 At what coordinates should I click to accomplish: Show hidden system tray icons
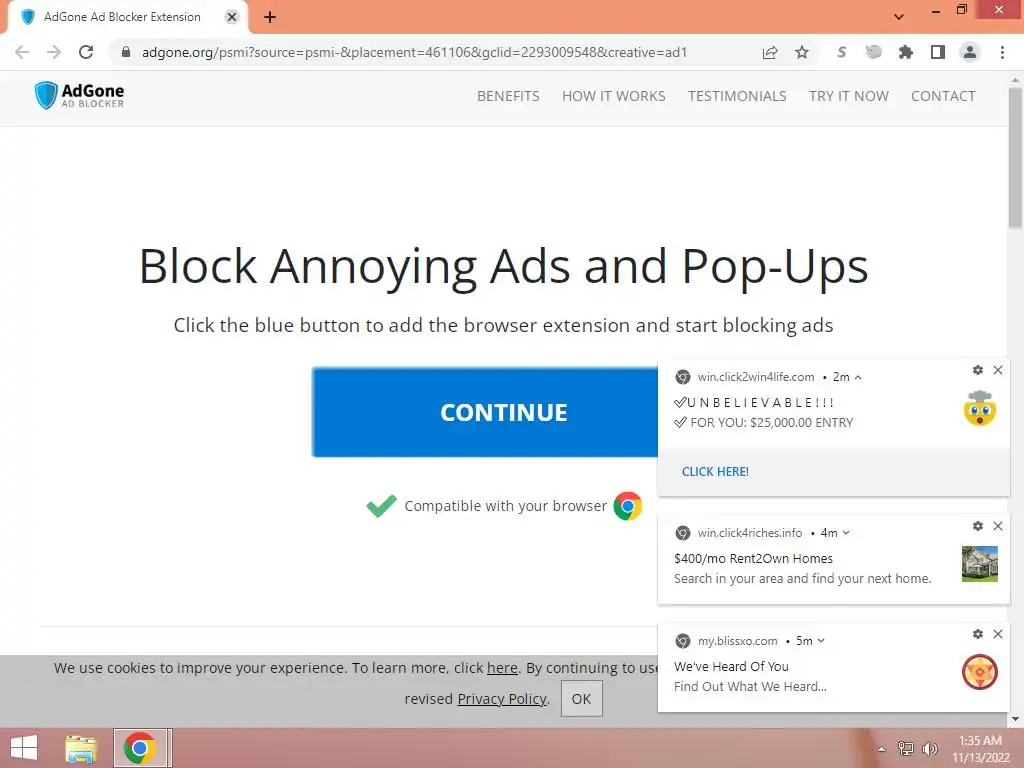coord(882,749)
